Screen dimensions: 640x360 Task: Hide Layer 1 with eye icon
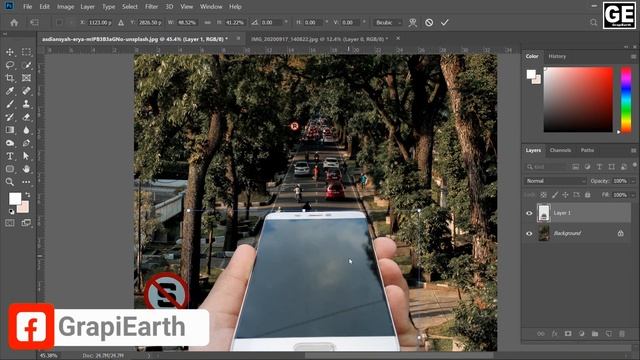point(529,213)
